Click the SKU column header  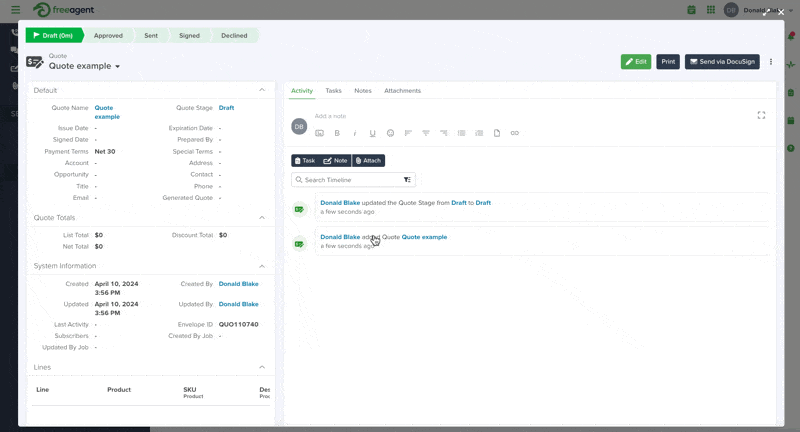pyautogui.click(x=190, y=390)
